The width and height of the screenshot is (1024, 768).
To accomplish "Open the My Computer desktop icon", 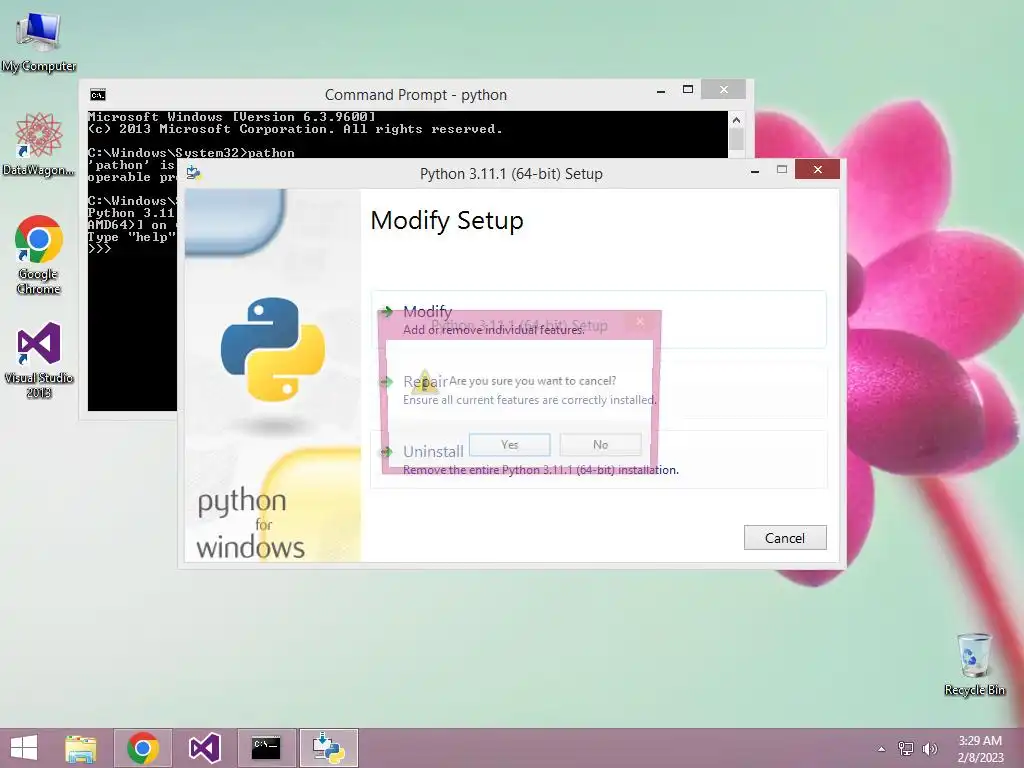I will point(39,41).
